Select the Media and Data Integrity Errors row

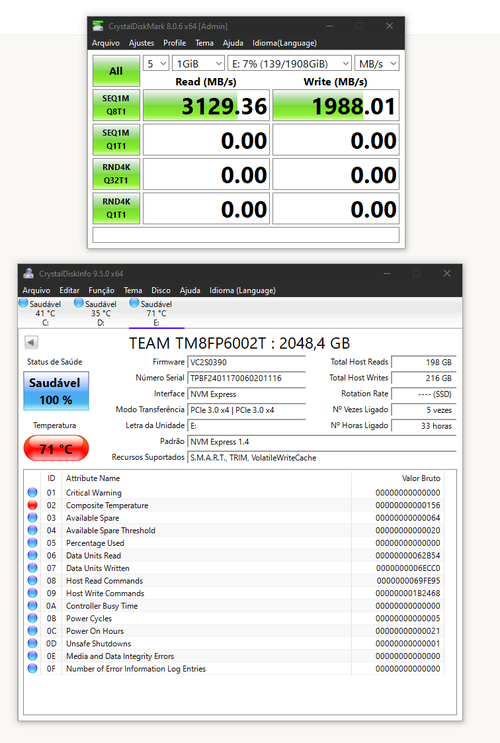[234, 656]
